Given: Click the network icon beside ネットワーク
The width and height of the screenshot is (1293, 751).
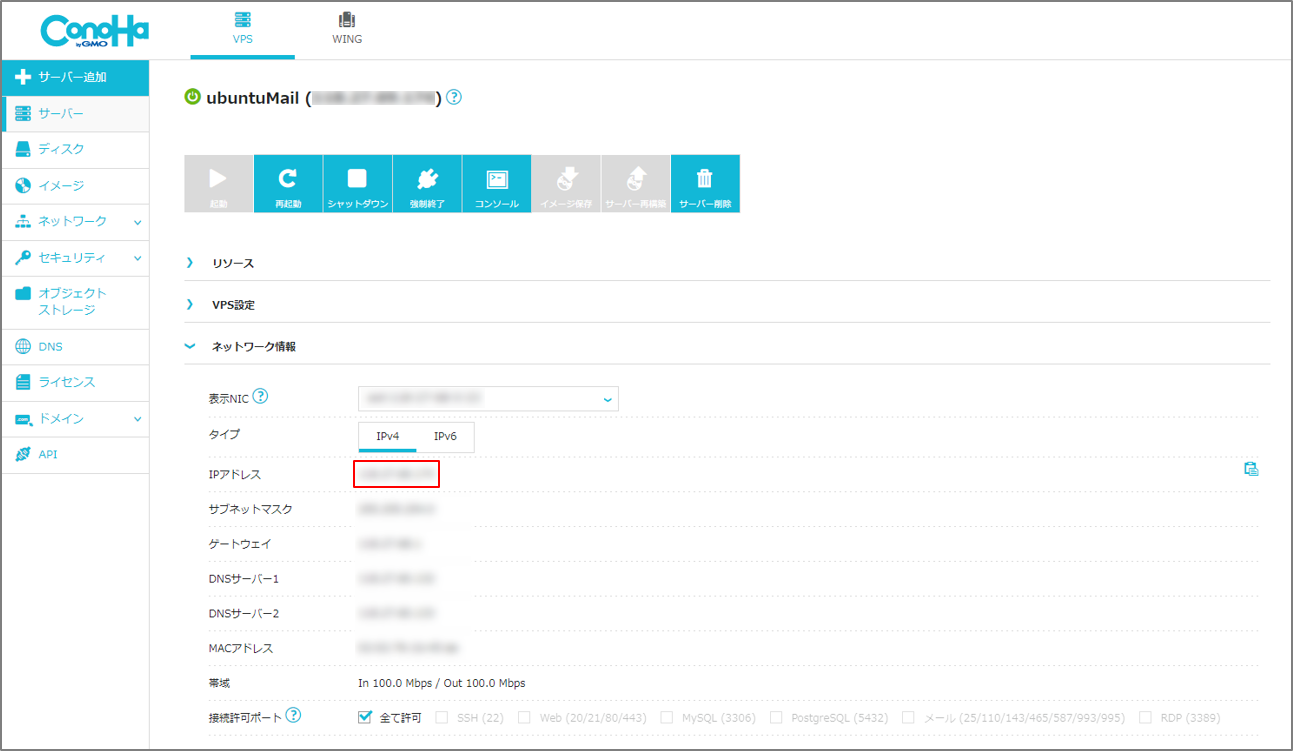Looking at the screenshot, I should 23,221.
